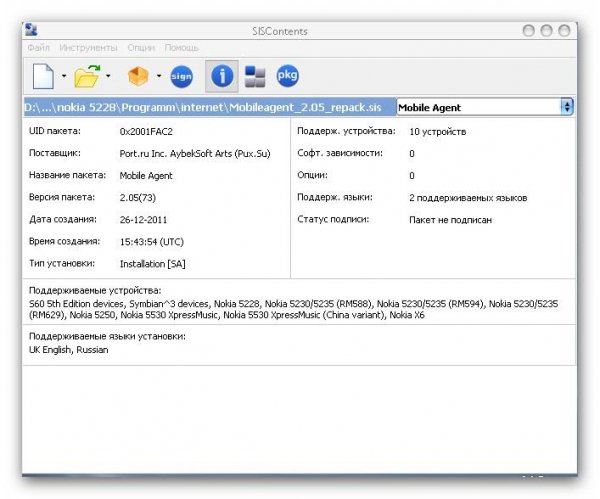Screen dimensions: 600x499
Task: Click vendor text Port.ru Inc. AybekSoft Arts
Action: (x=195, y=154)
